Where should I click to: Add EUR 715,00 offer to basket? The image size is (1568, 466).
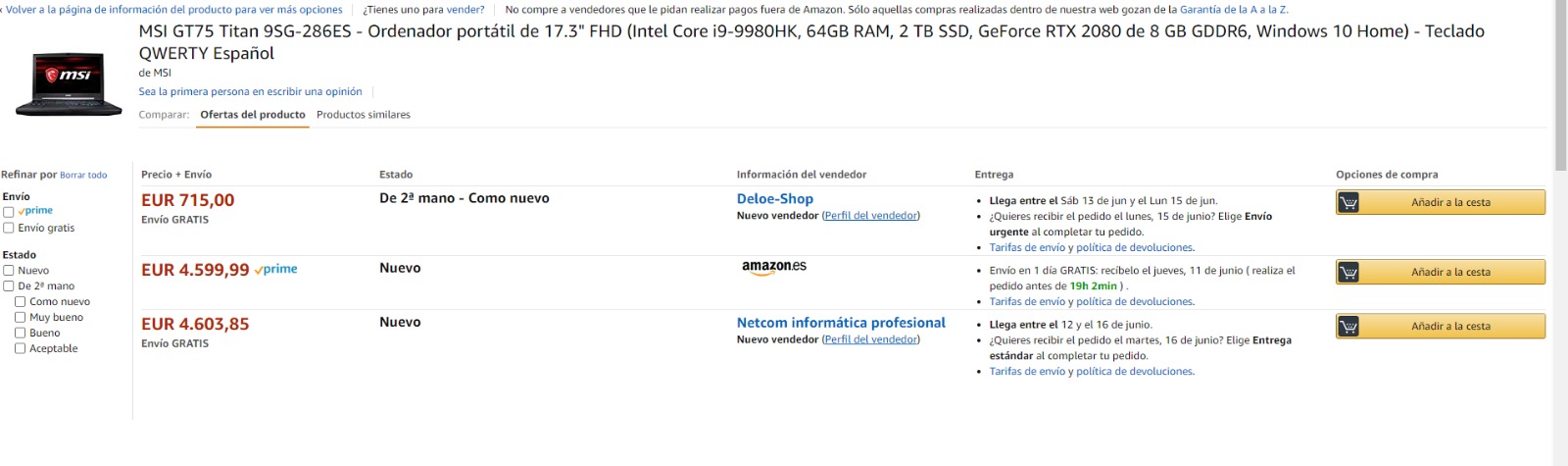pos(1441,202)
